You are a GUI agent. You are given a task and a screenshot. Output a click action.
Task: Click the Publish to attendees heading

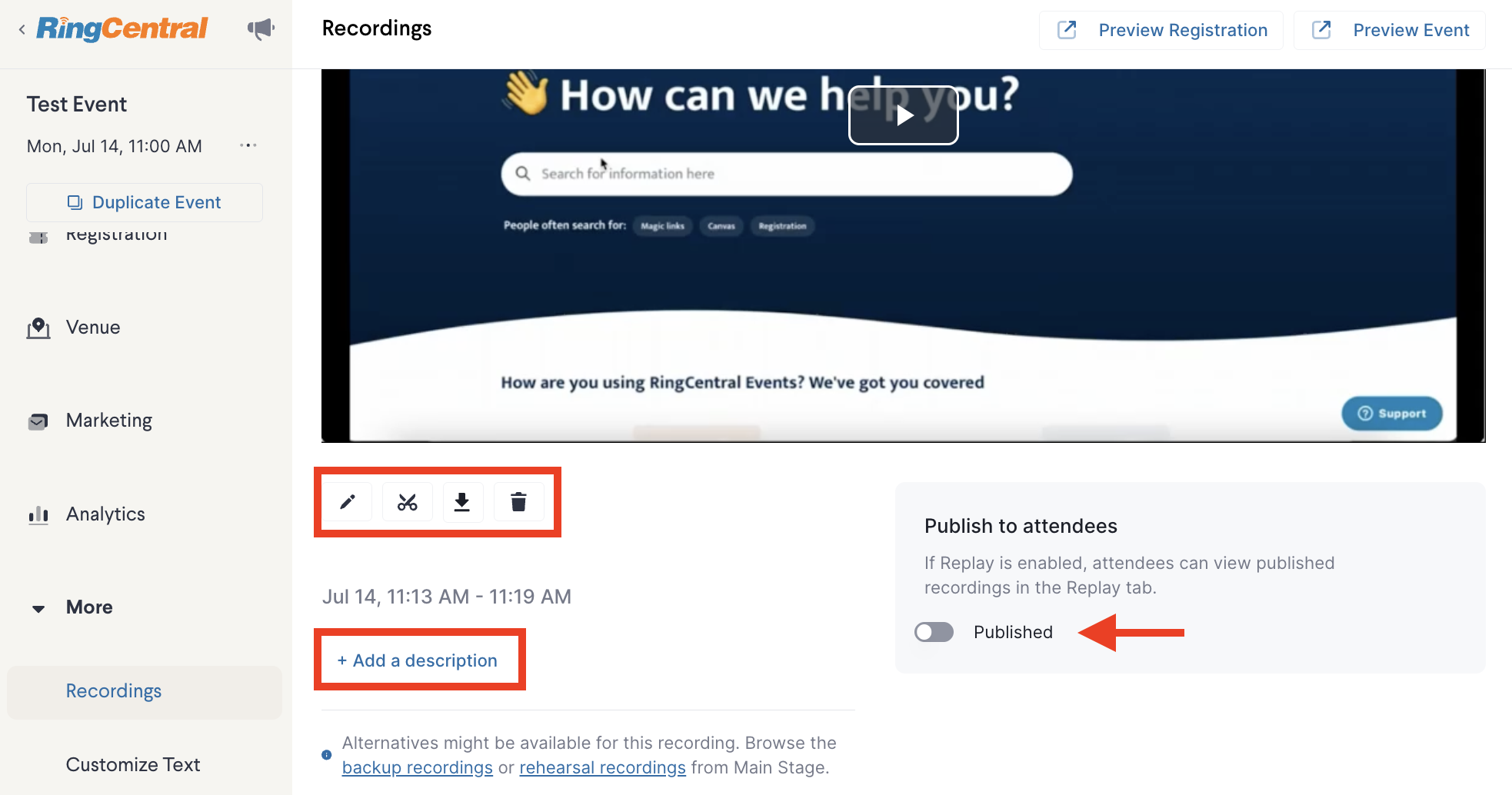click(1021, 526)
